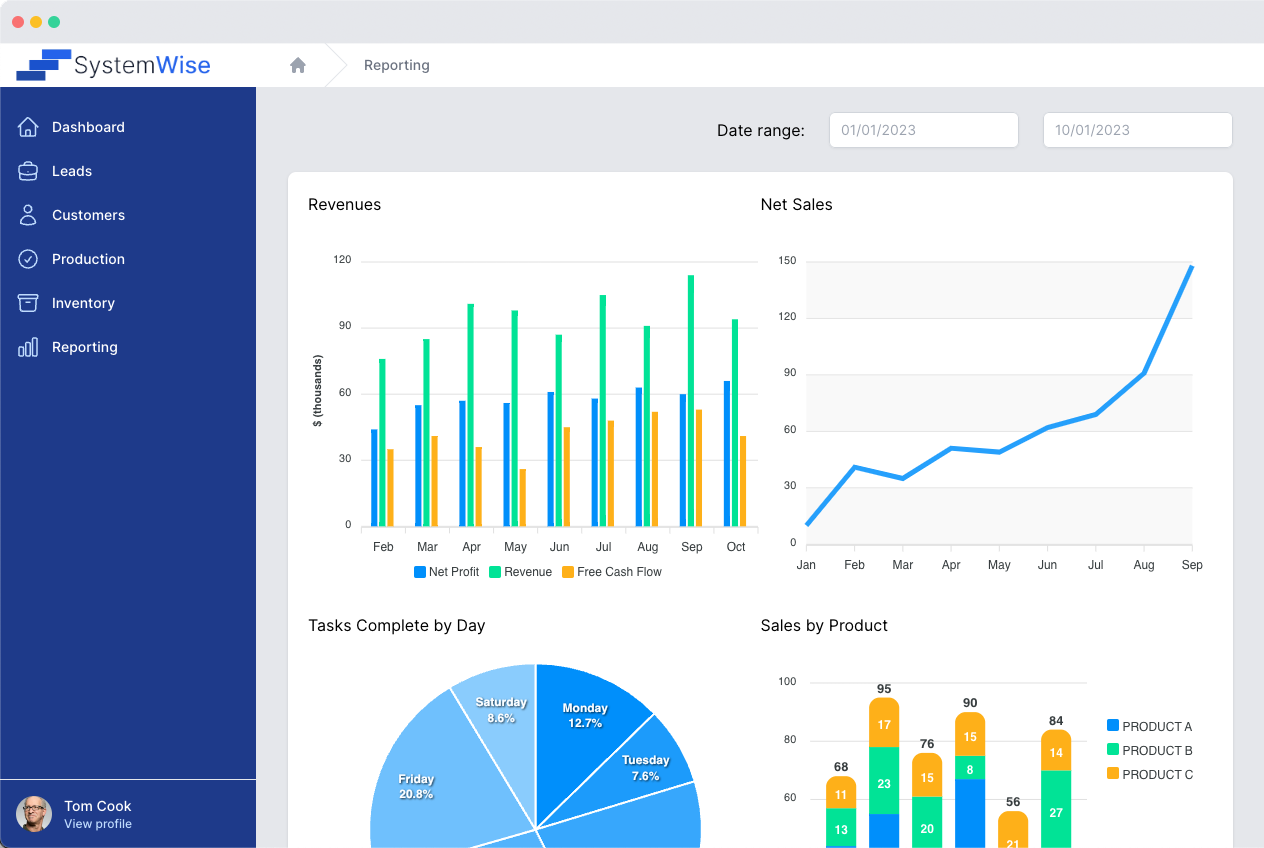The height and width of the screenshot is (848, 1264).
Task: Click the macOS green maximize button
Action: pos(54,21)
